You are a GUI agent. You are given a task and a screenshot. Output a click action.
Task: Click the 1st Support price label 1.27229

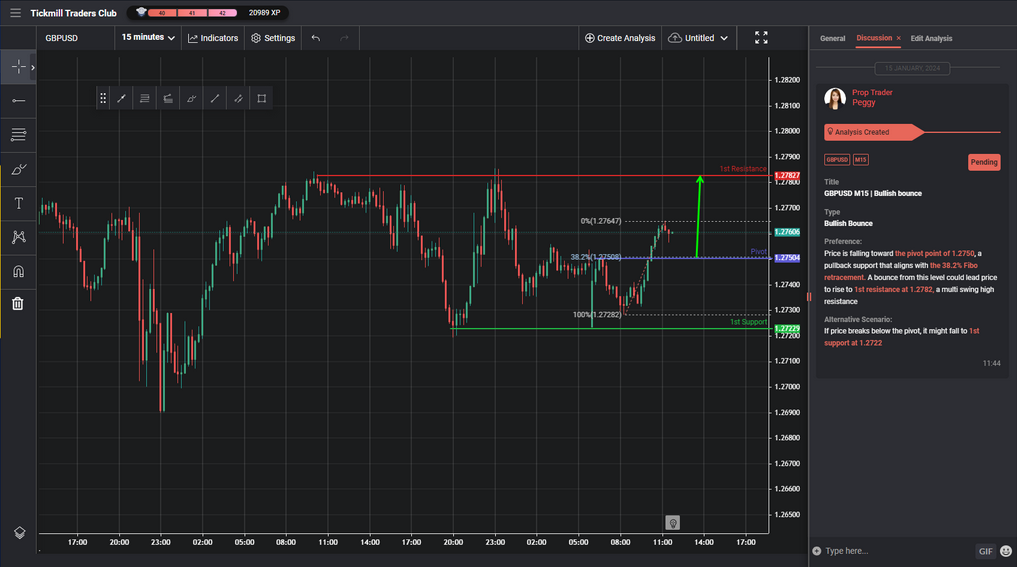click(787, 328)
